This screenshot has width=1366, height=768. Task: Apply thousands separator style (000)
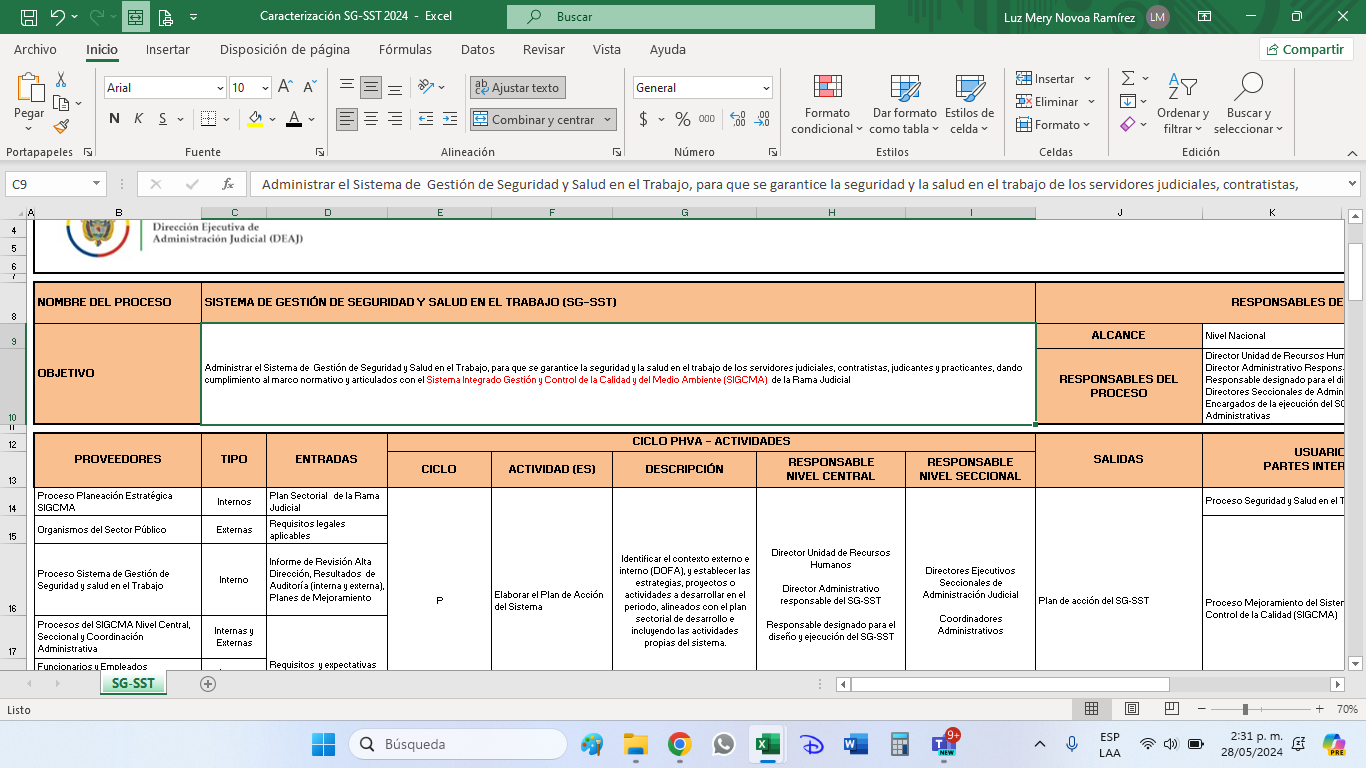click(707, 119)
